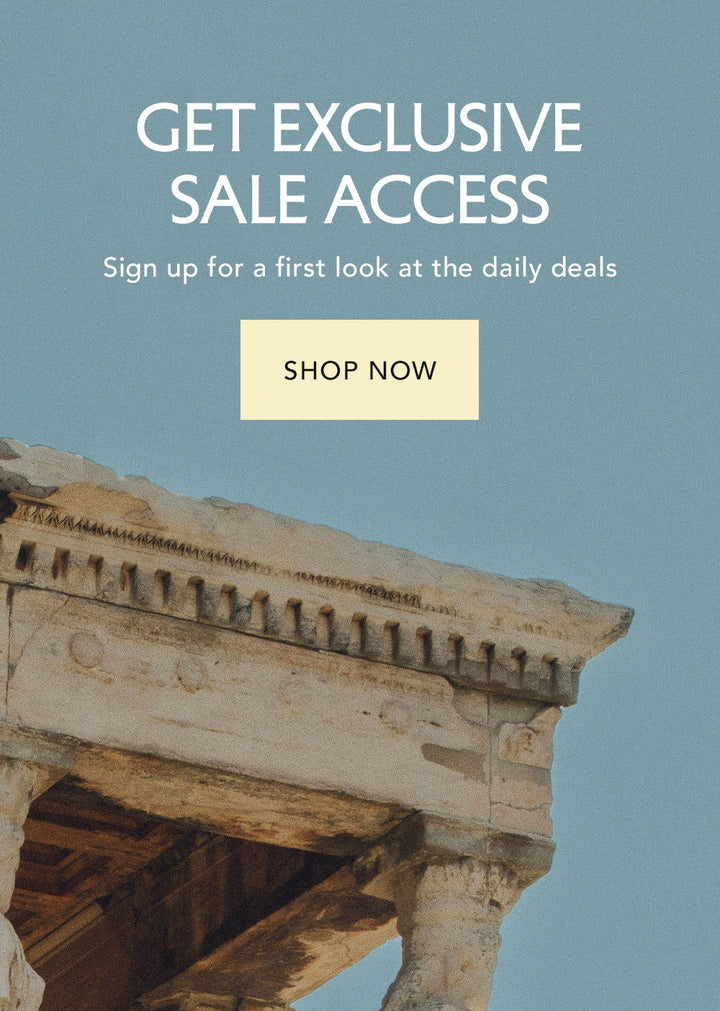Select the GET EXCLUSIVE headline line
Viewport: 720px width, 1011px height.
click(x=359, y=127)
